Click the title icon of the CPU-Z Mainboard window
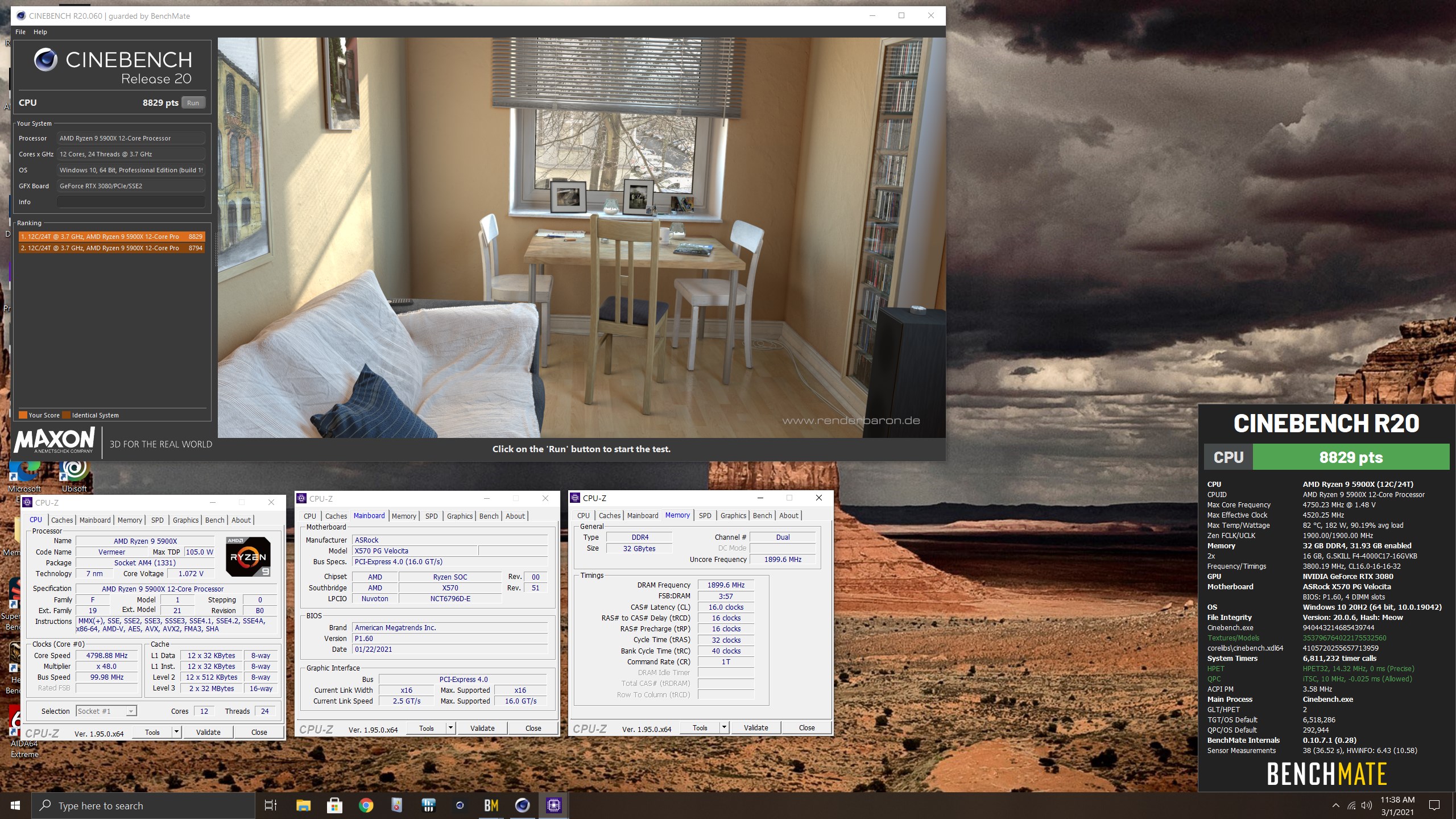The image size is (1456, 819). [301, 498]
